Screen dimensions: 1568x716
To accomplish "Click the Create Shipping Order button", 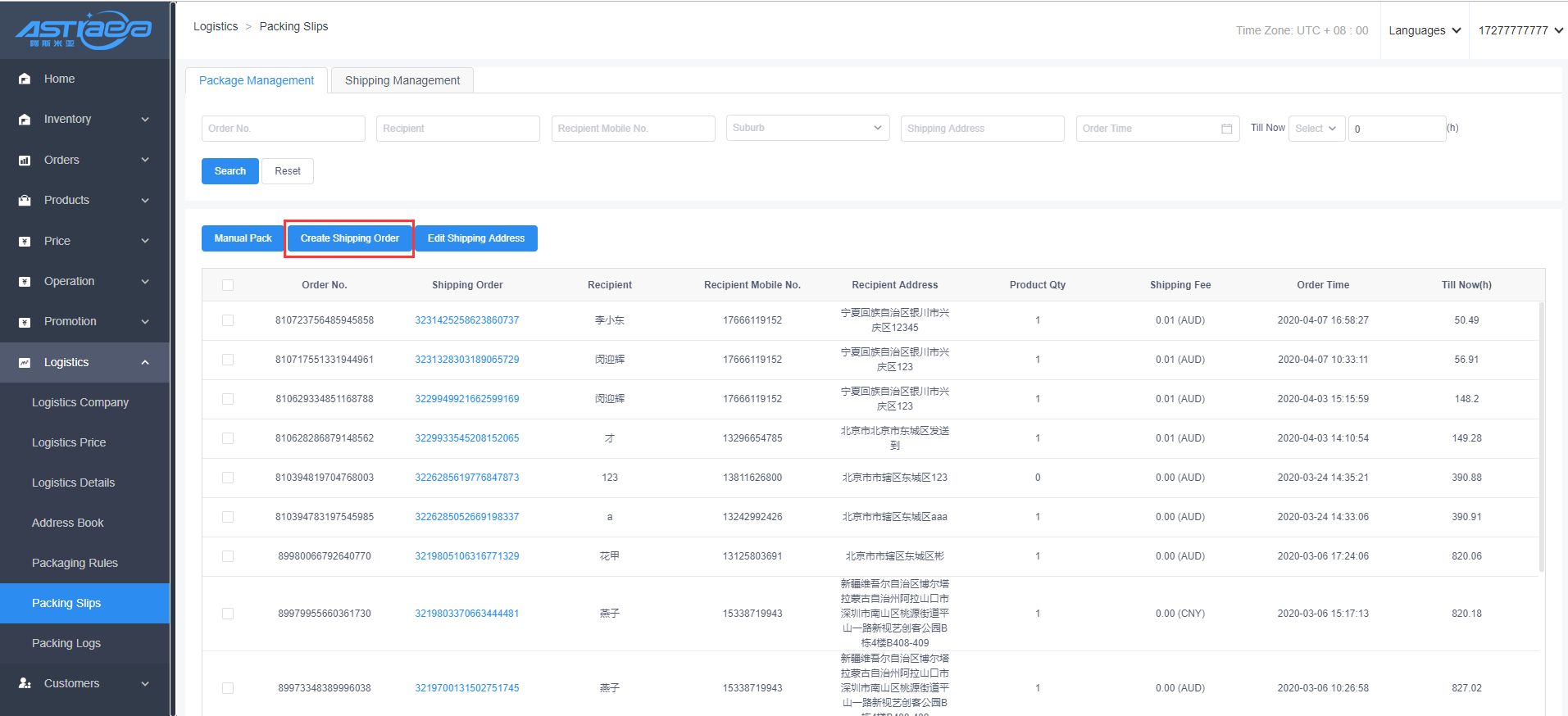I will pyautogui.click(x=349, y=238).
